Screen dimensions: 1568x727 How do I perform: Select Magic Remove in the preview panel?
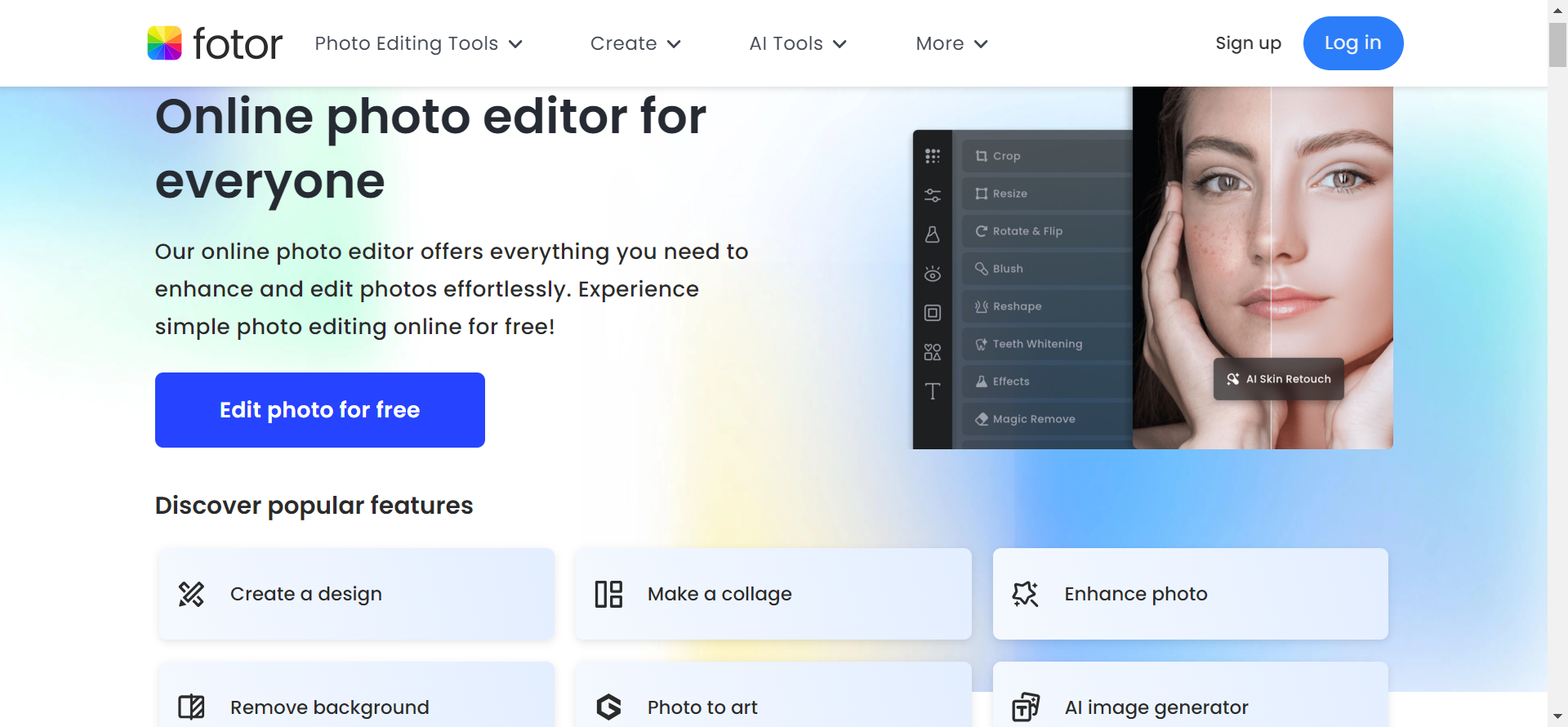pos(1047,419)
